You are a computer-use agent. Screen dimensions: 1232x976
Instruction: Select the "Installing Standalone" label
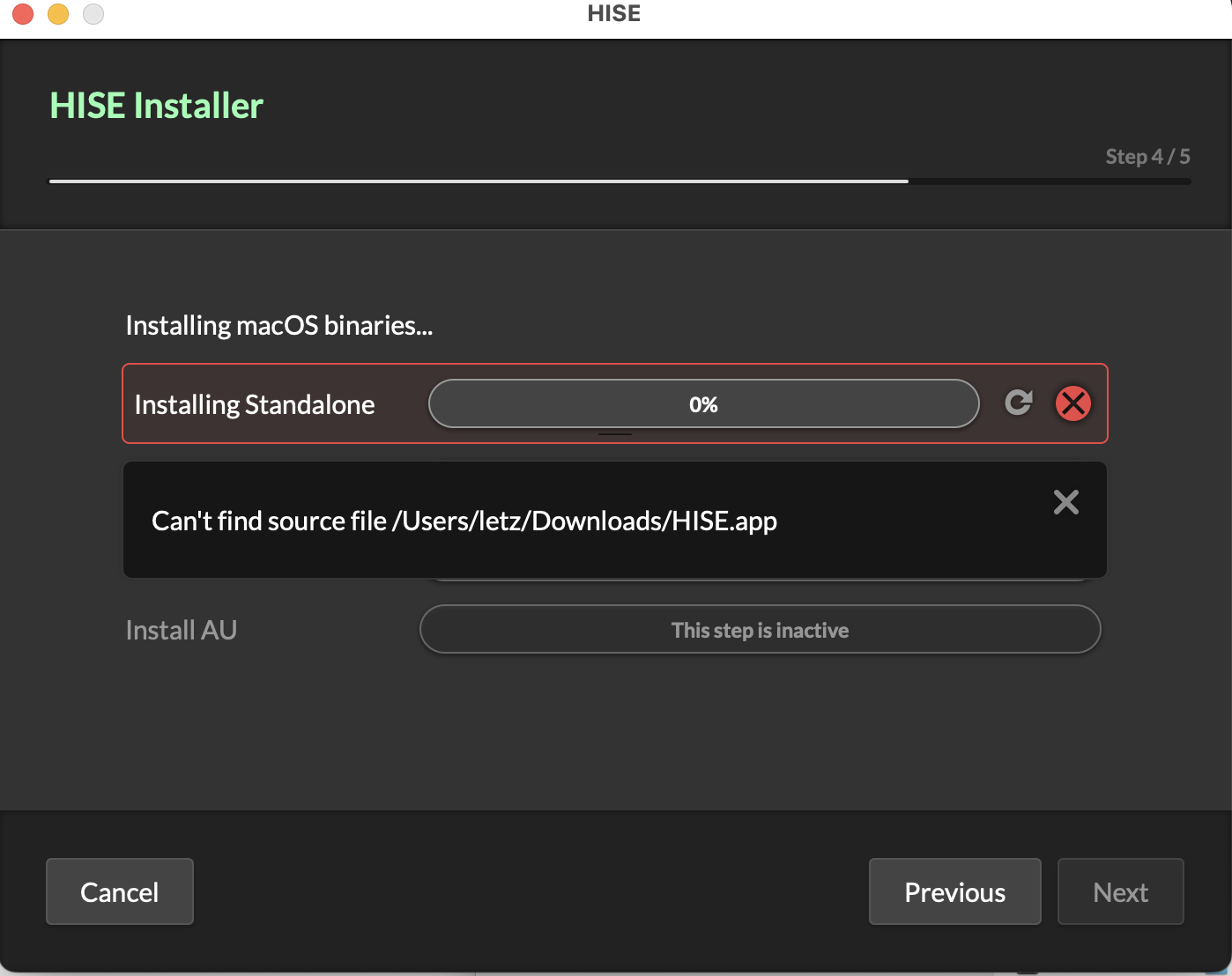(x=255, y=404)
